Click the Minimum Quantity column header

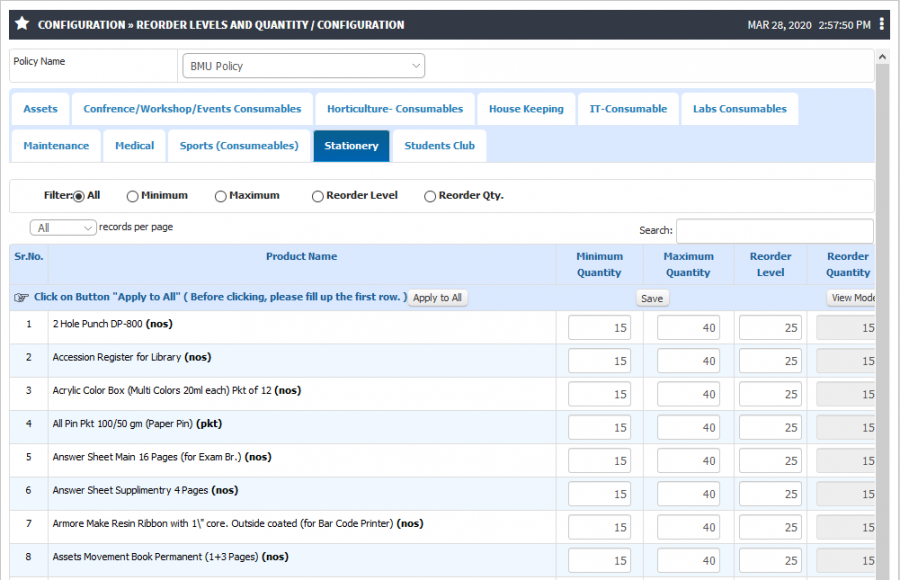coord(599,265)
